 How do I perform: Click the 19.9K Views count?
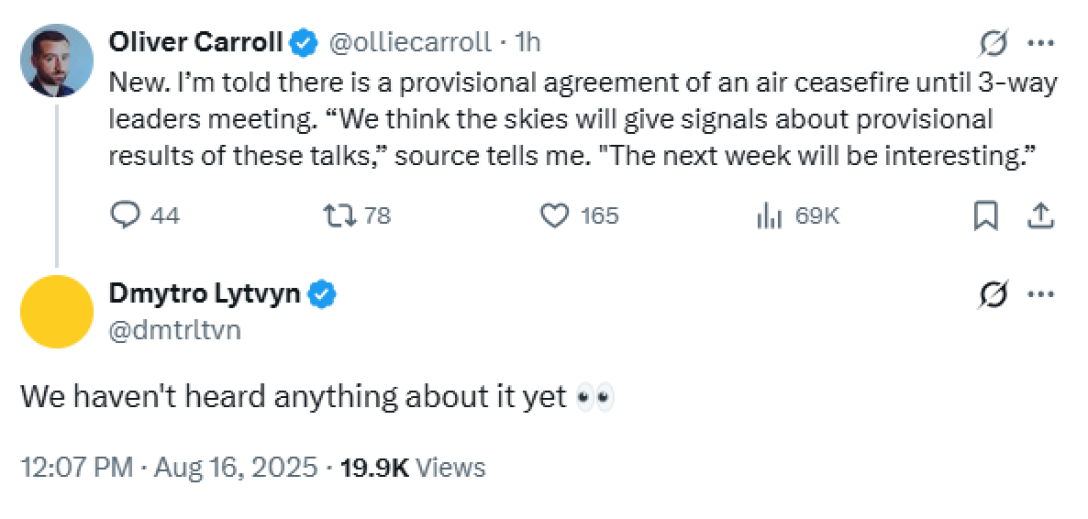pos(414,467)
